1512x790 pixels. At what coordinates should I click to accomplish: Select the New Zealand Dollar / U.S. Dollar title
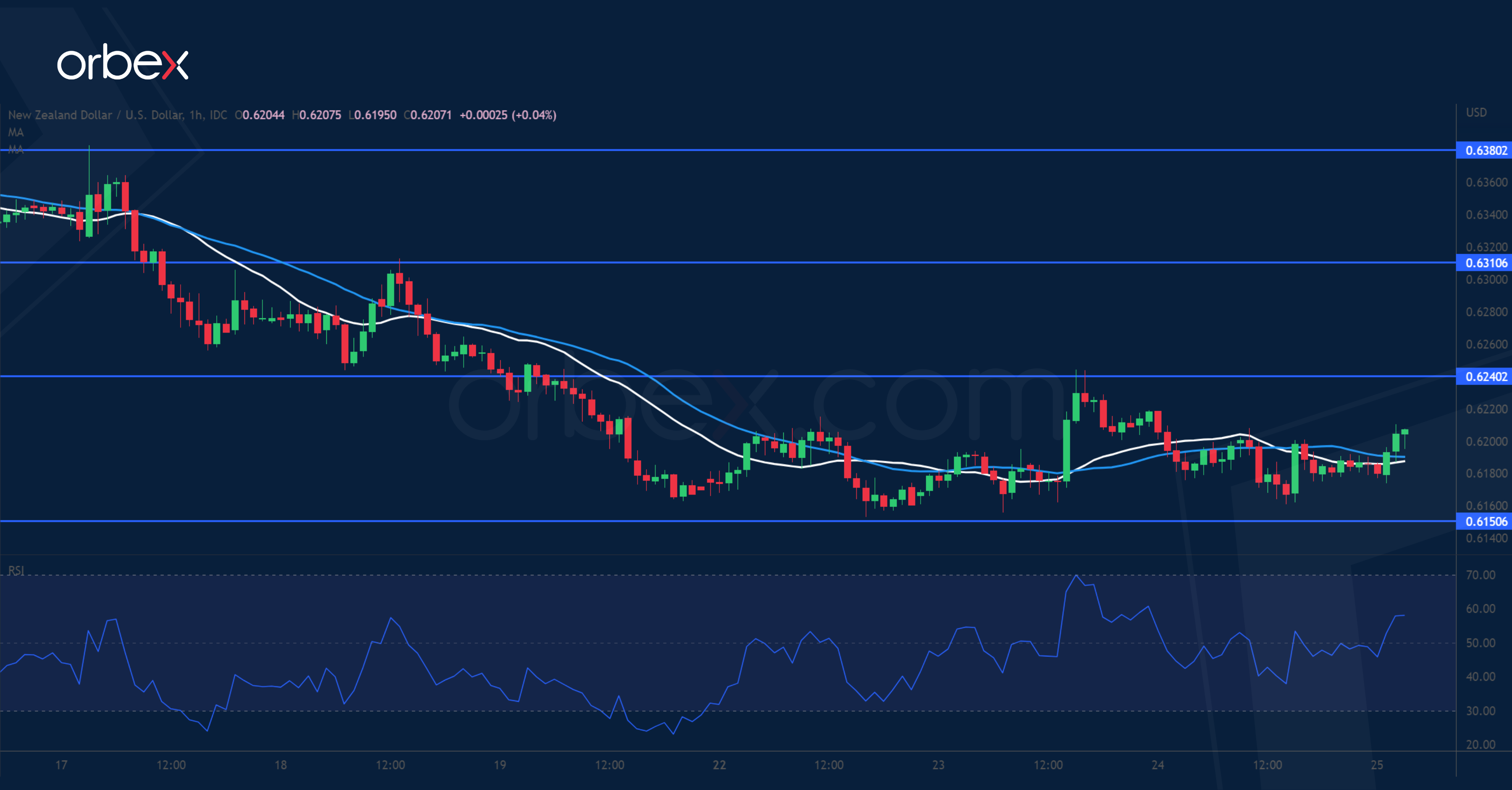pos(95,115)
